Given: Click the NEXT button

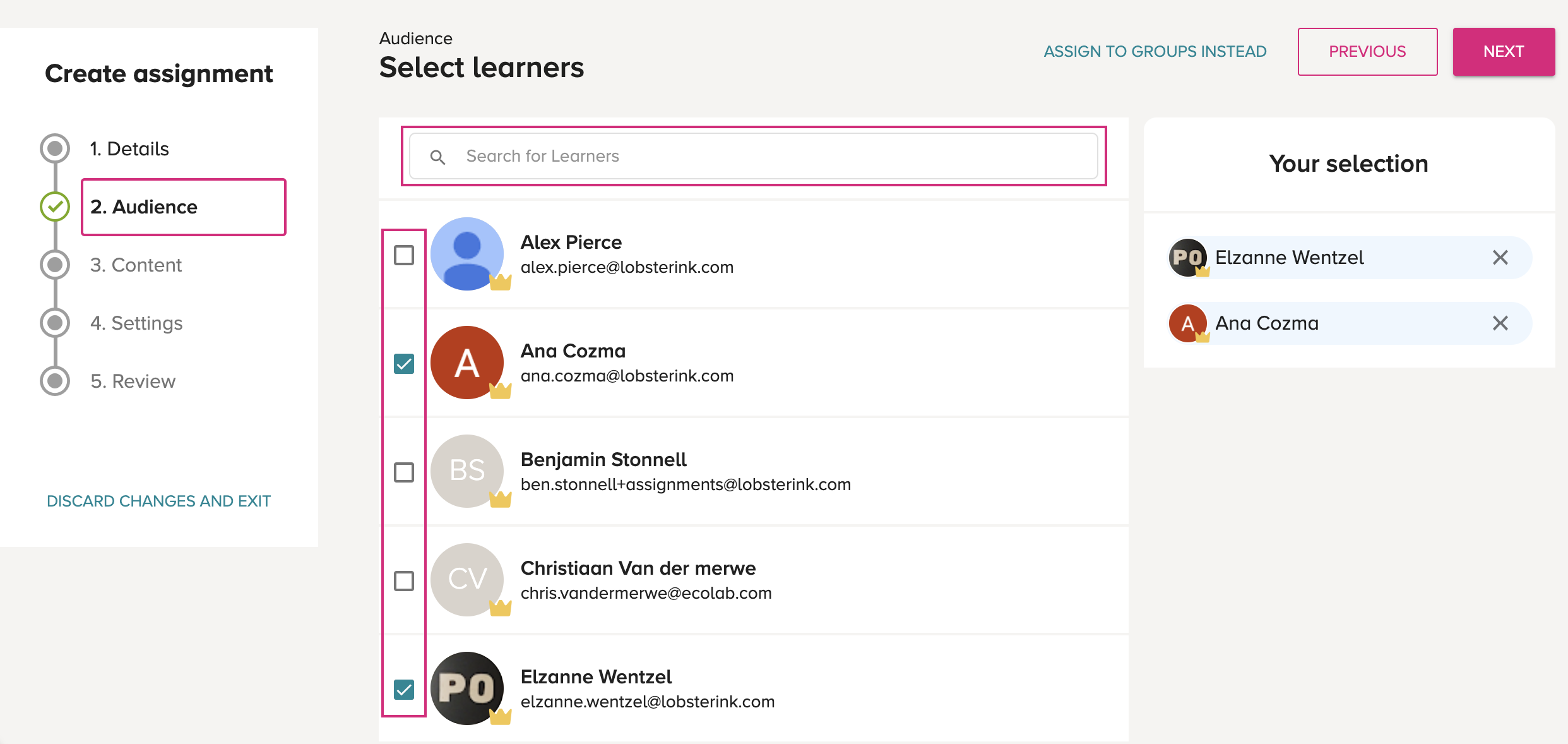Looking at the screenshot, I should click(x=1504, y=52).
